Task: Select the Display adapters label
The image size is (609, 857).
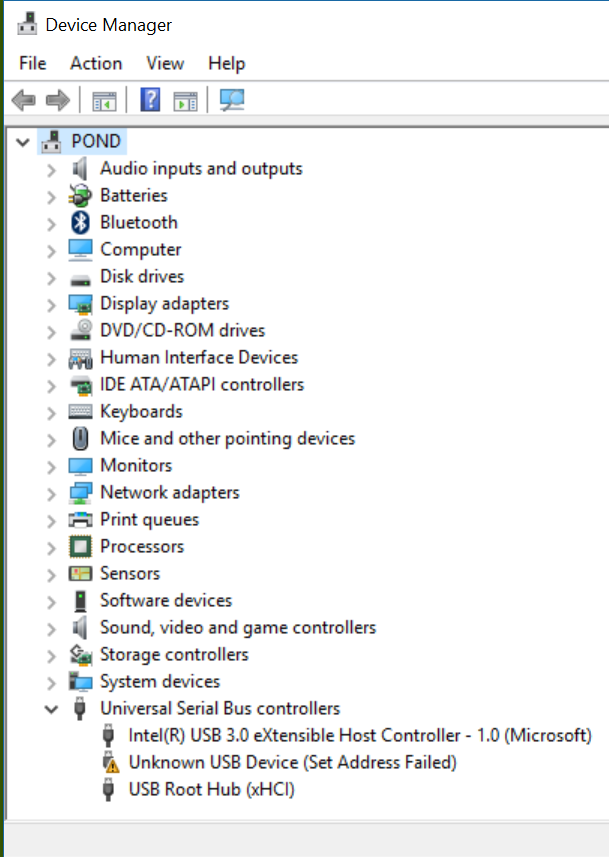Action: click(x=165, y=303)
